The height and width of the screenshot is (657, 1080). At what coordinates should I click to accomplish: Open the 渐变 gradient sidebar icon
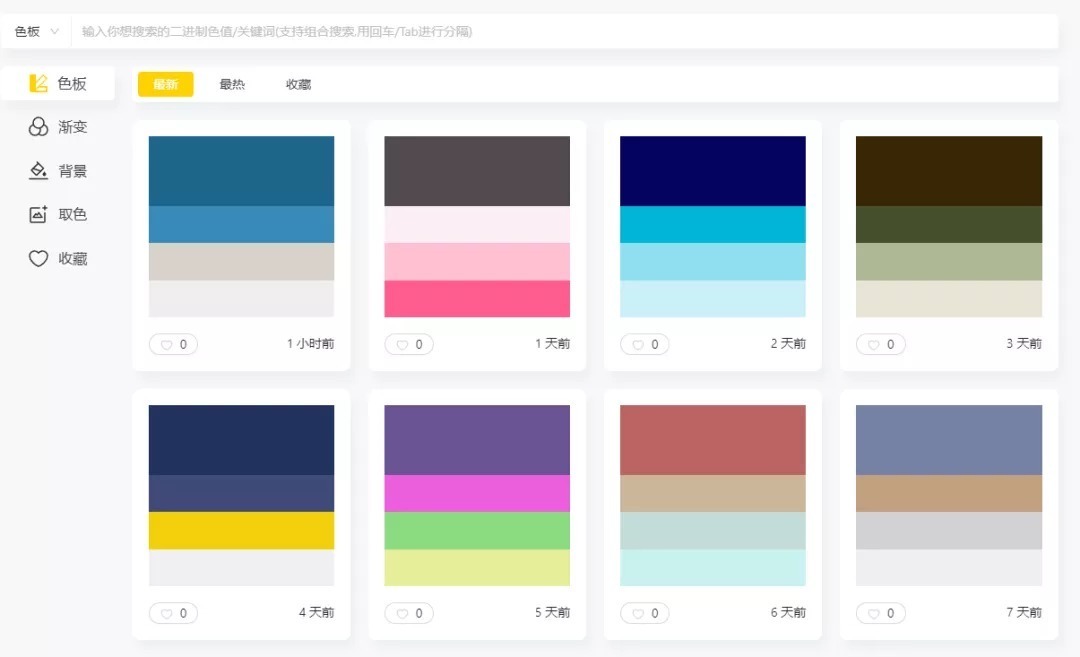click(38, 127)
